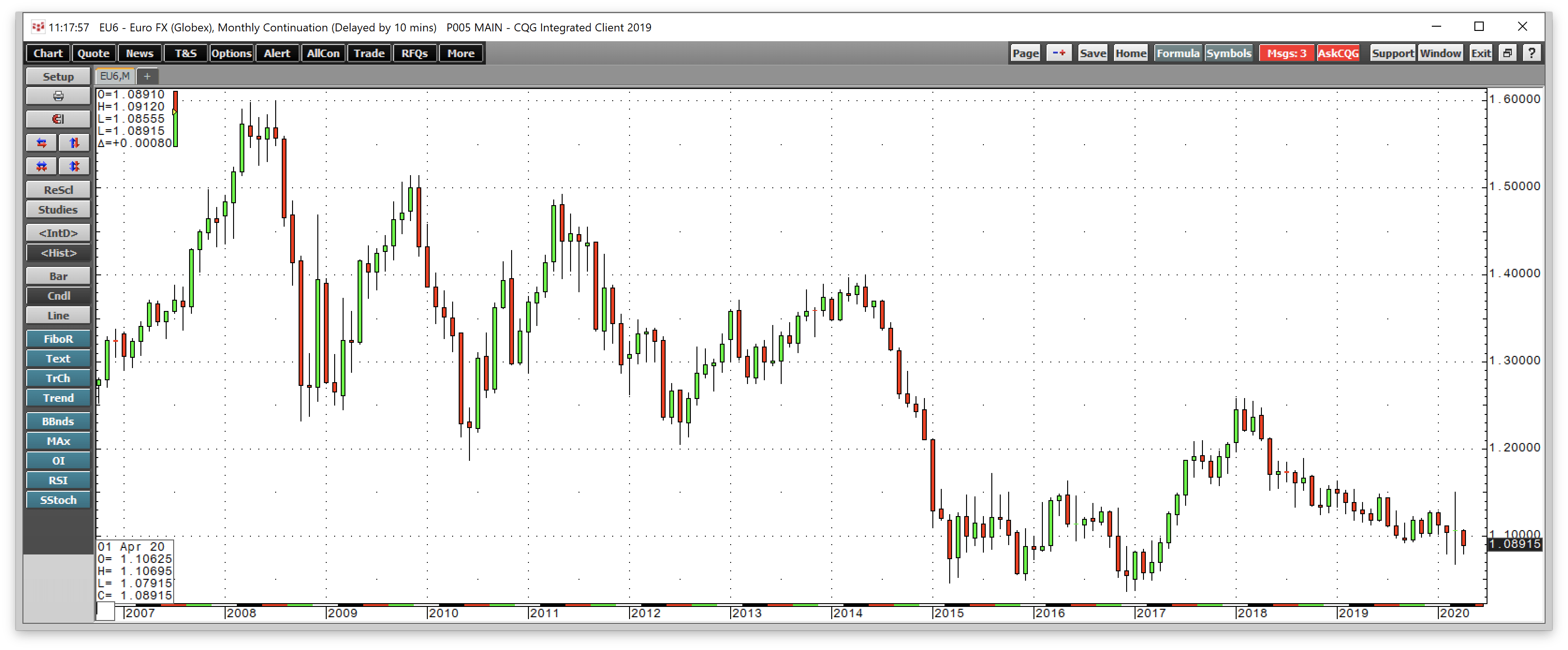
Task: Click the Trade button
Action: coord(369,53)
